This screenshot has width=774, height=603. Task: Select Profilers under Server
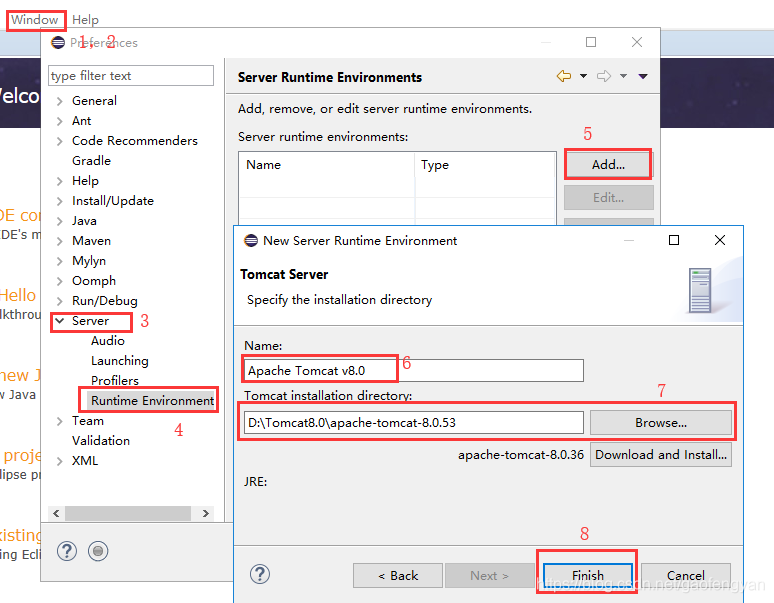(x=115, y=380)
